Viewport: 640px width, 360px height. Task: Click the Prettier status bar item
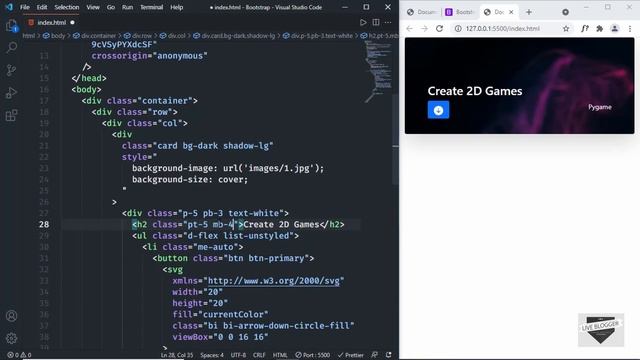(351, 355)
